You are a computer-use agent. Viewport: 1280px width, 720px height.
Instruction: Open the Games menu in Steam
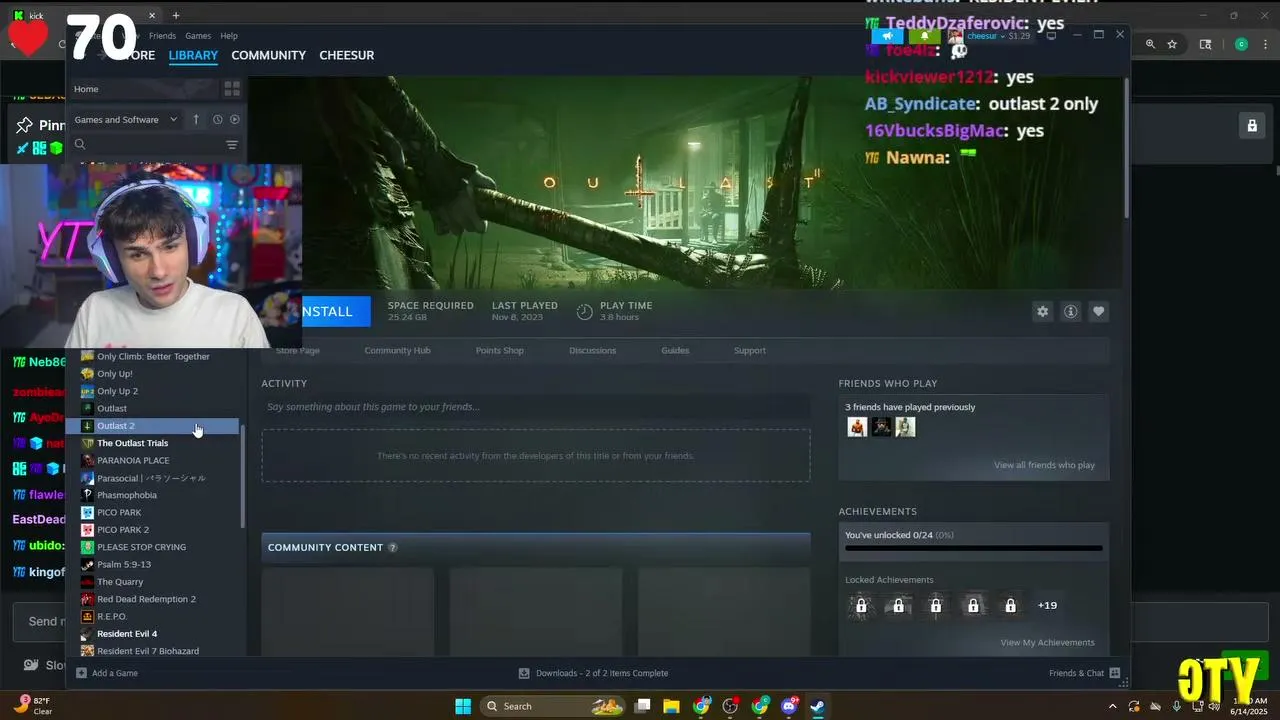tap(198, 36)
